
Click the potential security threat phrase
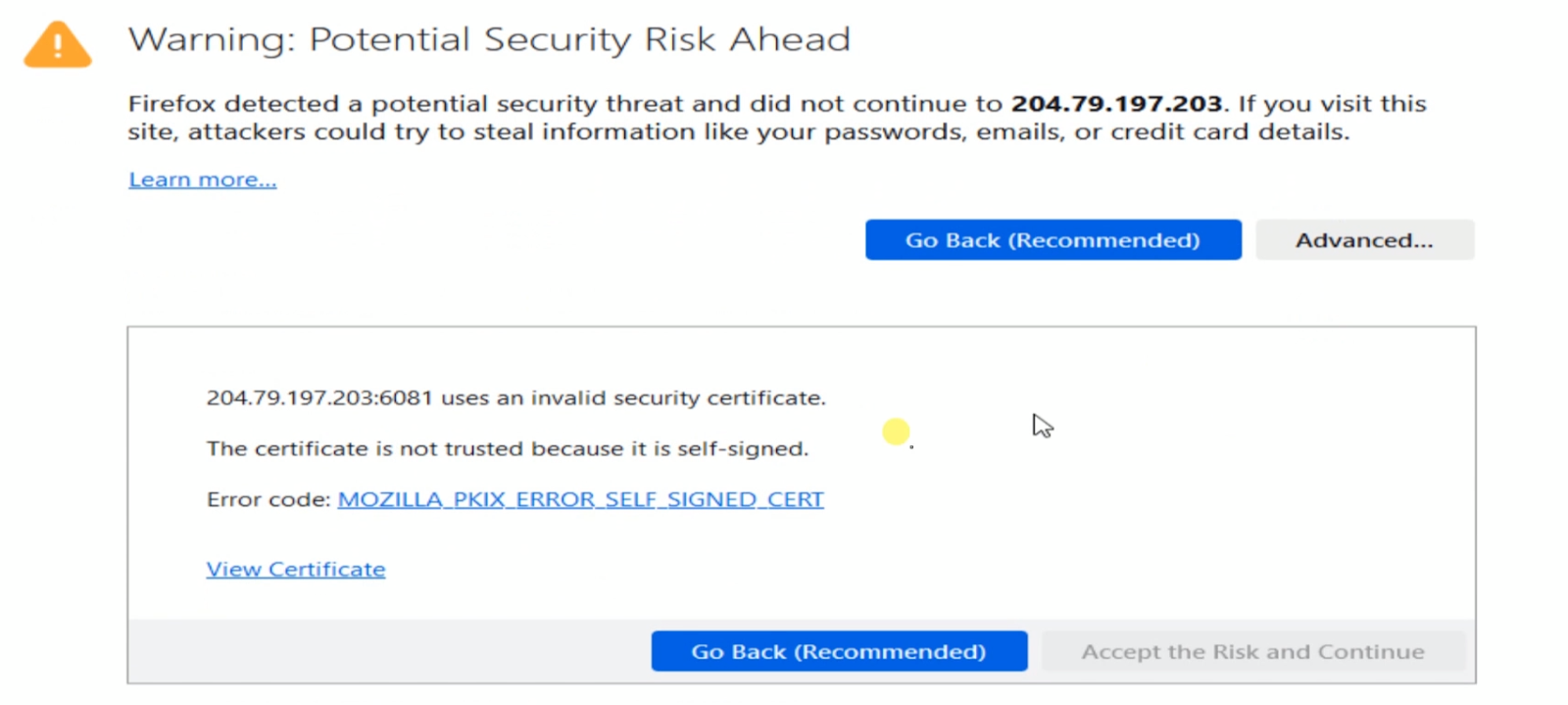coord(527,104)
